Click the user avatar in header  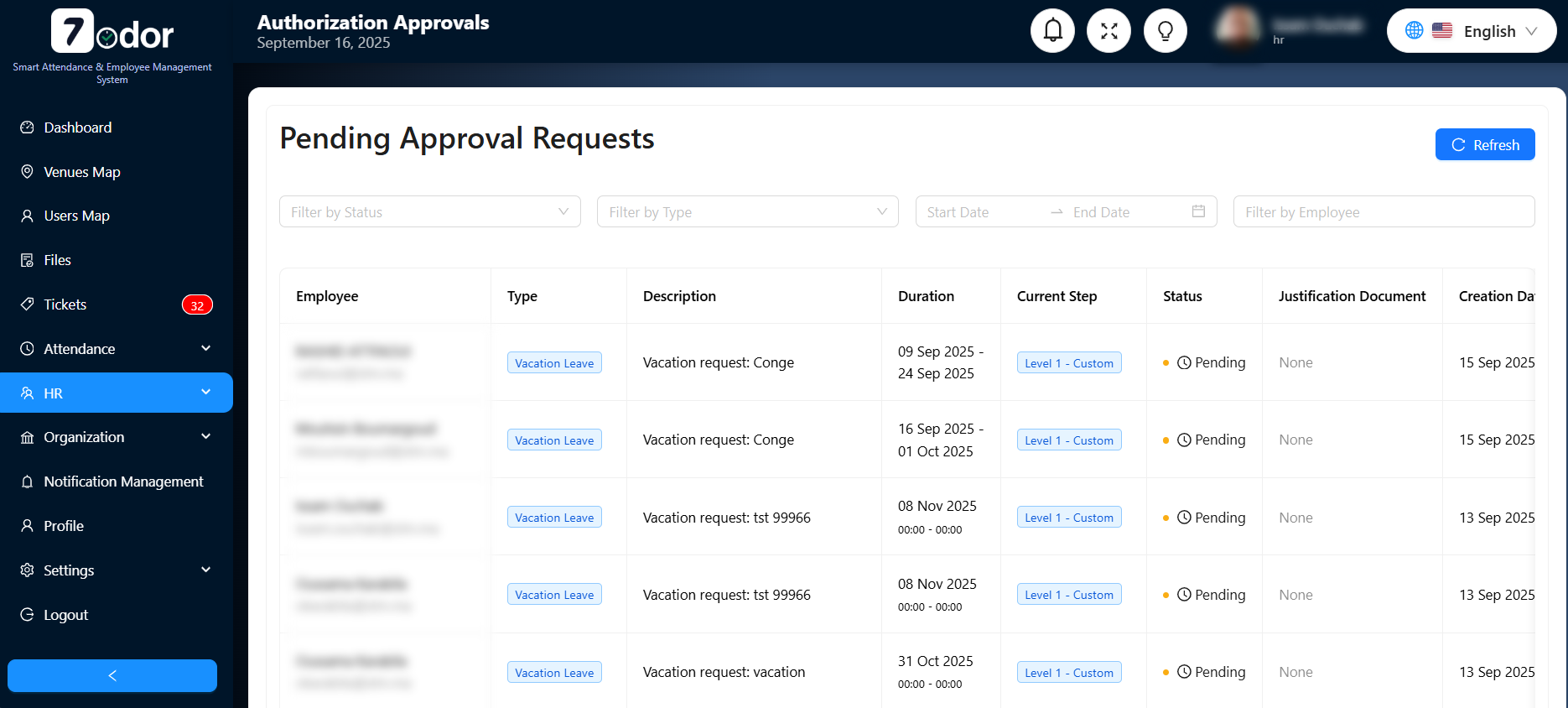(x=1238, y=29)
